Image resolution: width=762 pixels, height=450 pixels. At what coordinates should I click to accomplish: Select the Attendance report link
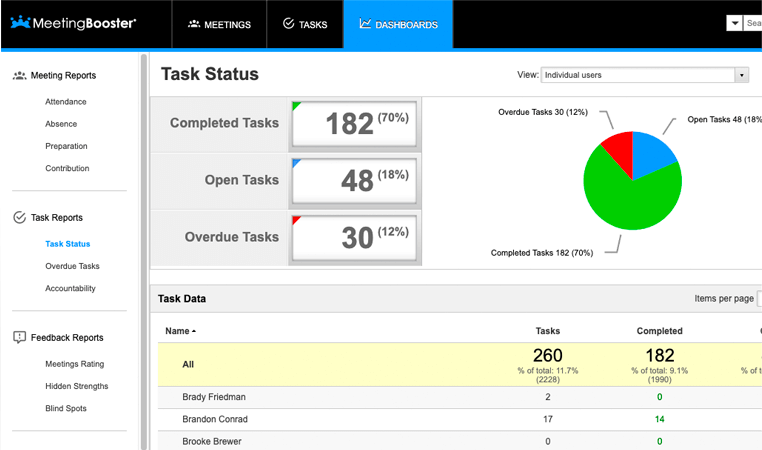click(x=66, y=102)
